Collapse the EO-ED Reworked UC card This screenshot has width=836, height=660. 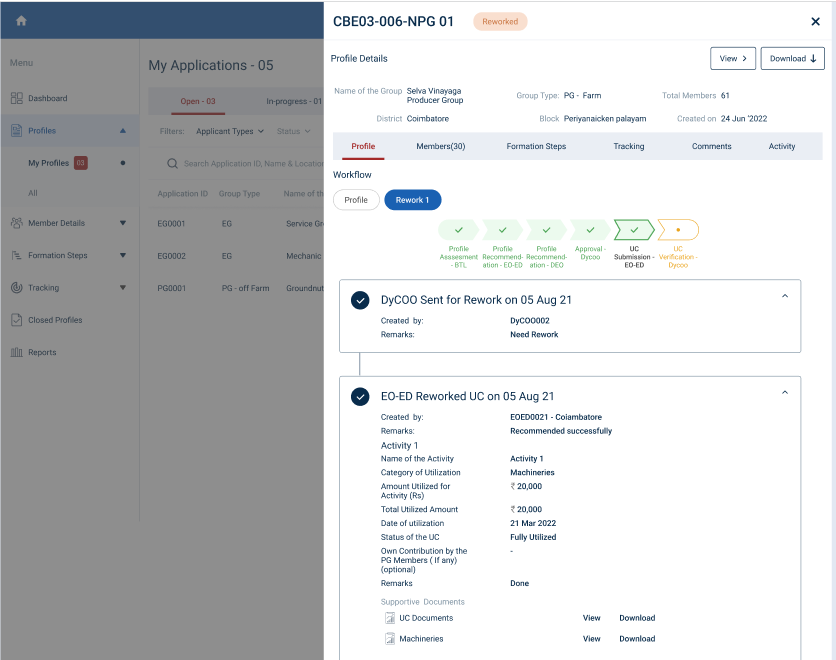click(x=784, y=393)
